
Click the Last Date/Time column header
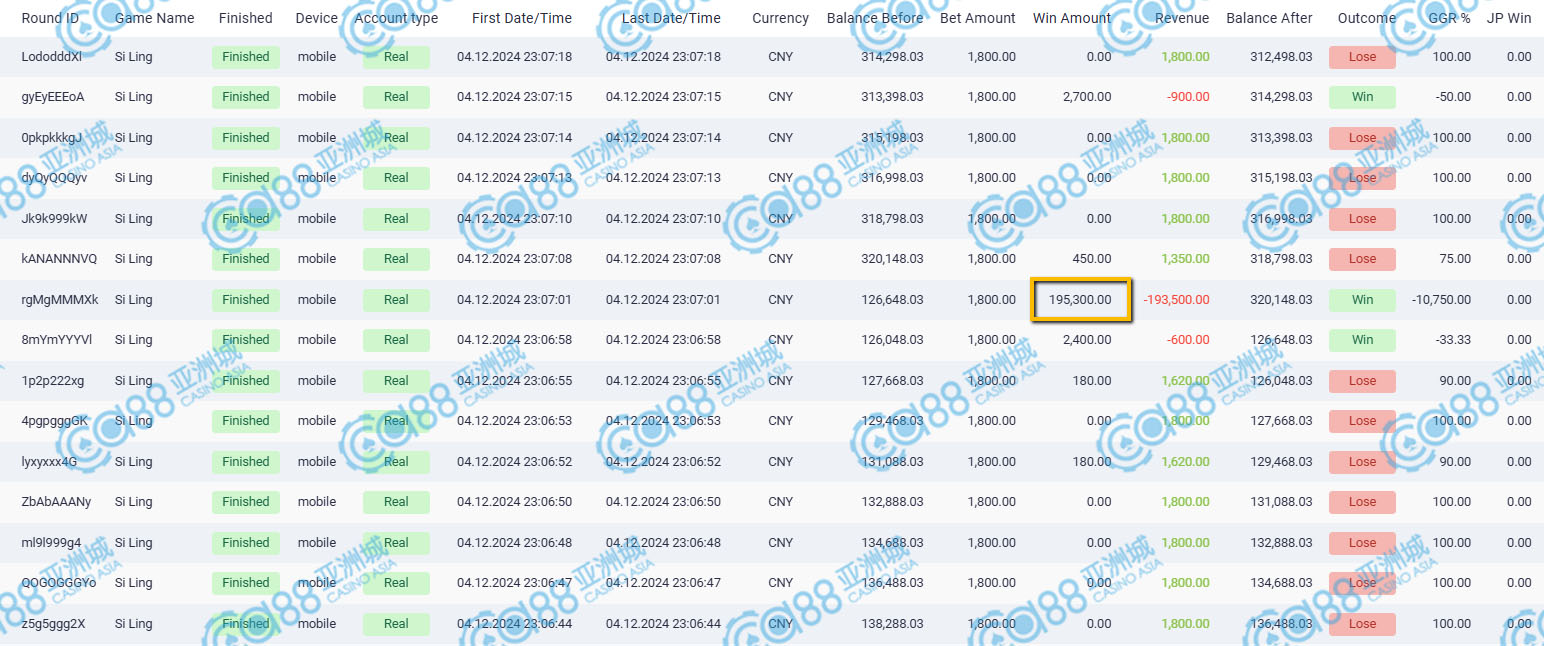tap(671, 18)
